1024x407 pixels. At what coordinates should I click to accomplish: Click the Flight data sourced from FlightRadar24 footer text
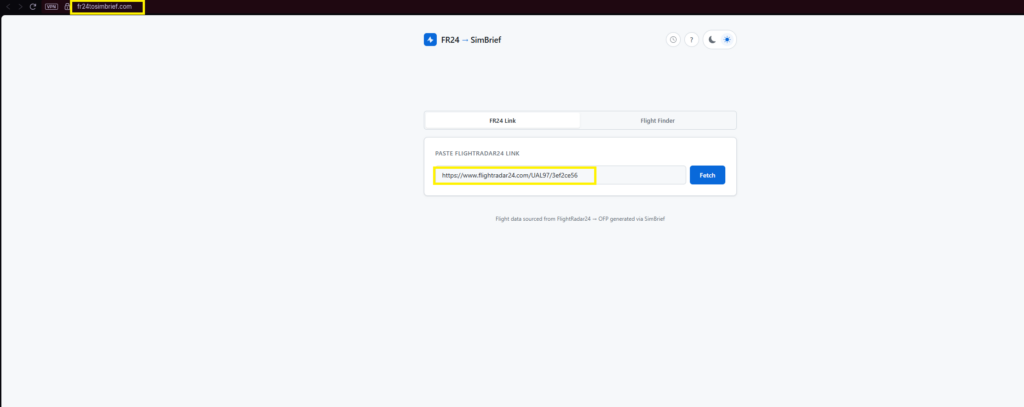pos(580,219)
